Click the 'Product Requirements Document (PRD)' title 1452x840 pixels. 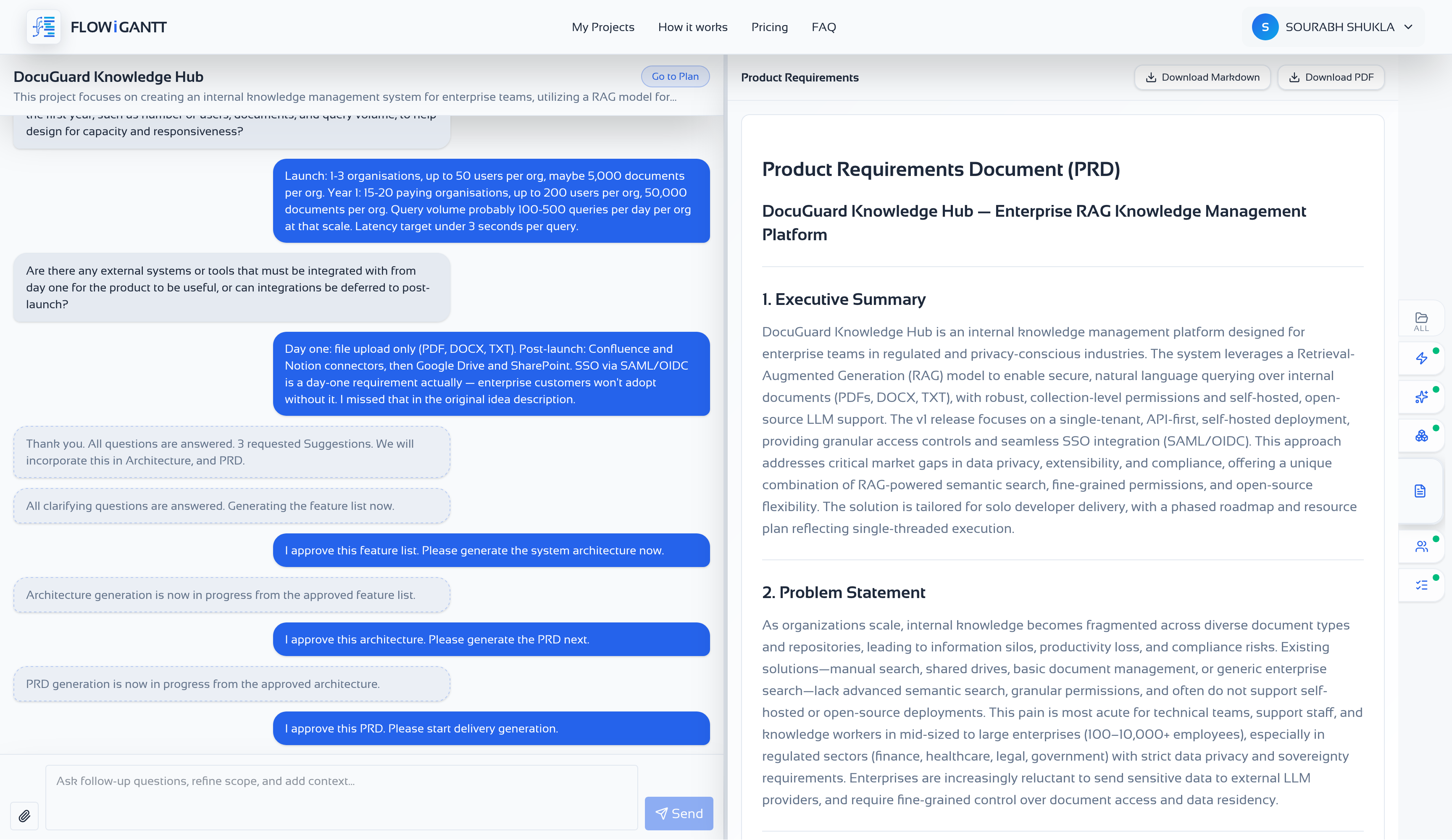point(940,169)
